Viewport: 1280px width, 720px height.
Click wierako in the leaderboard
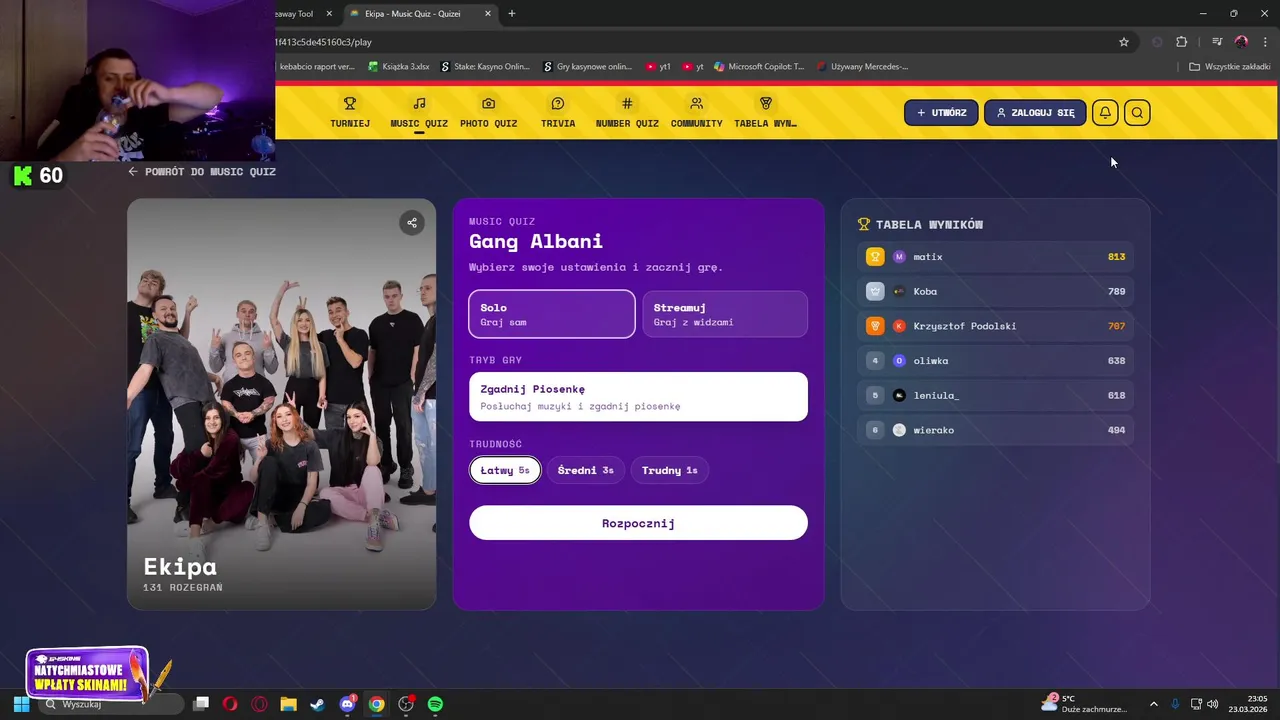tap(934, 430)
